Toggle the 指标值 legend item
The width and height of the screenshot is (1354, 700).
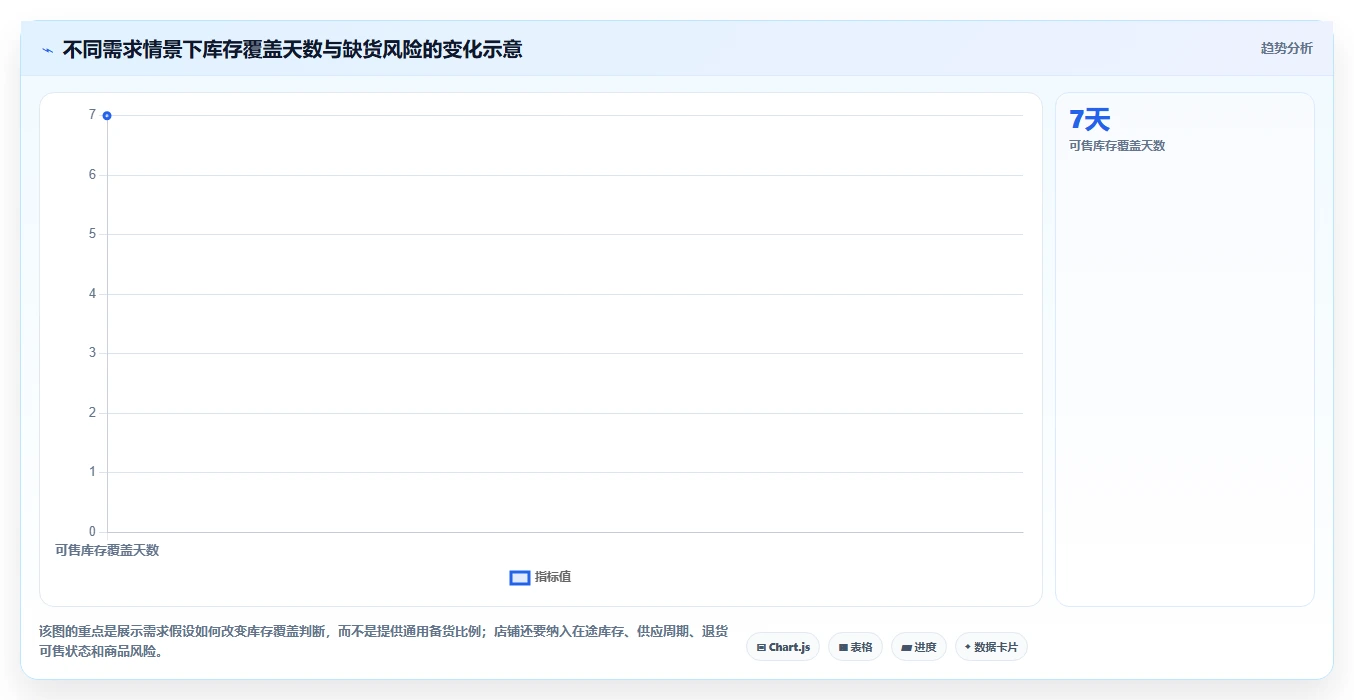(x=540, y=577)
